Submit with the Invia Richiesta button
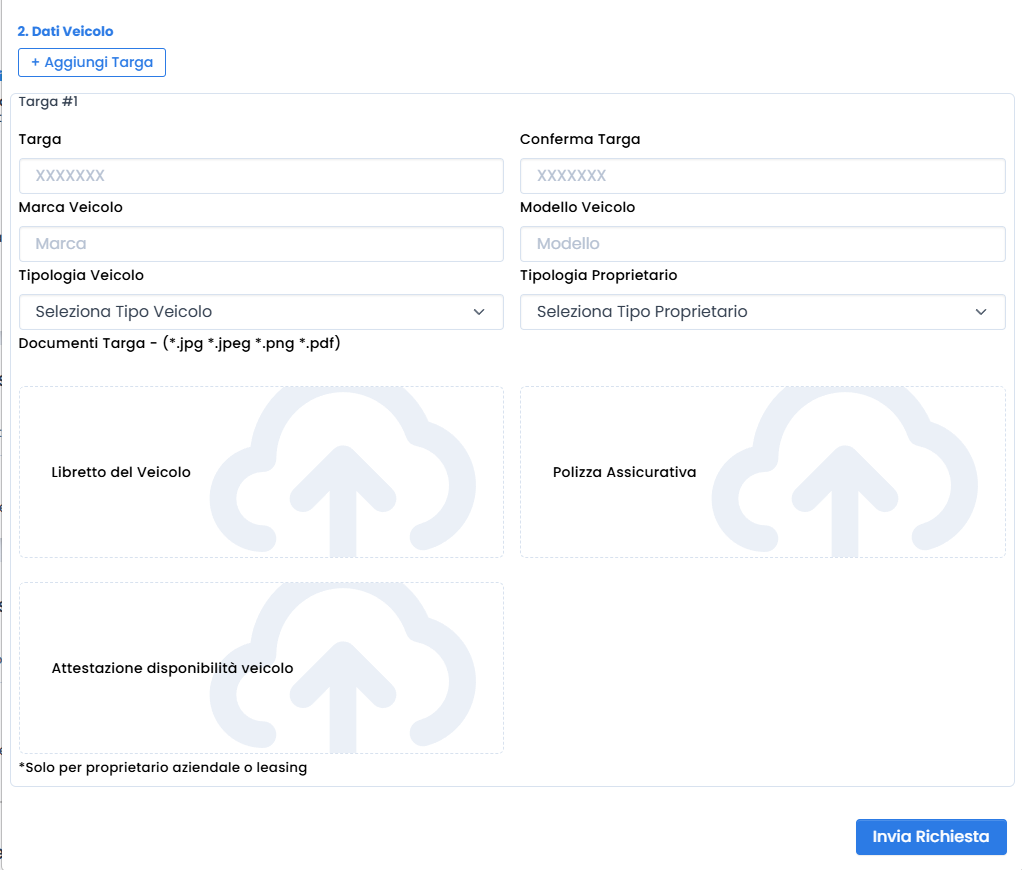 coord(930,837)
